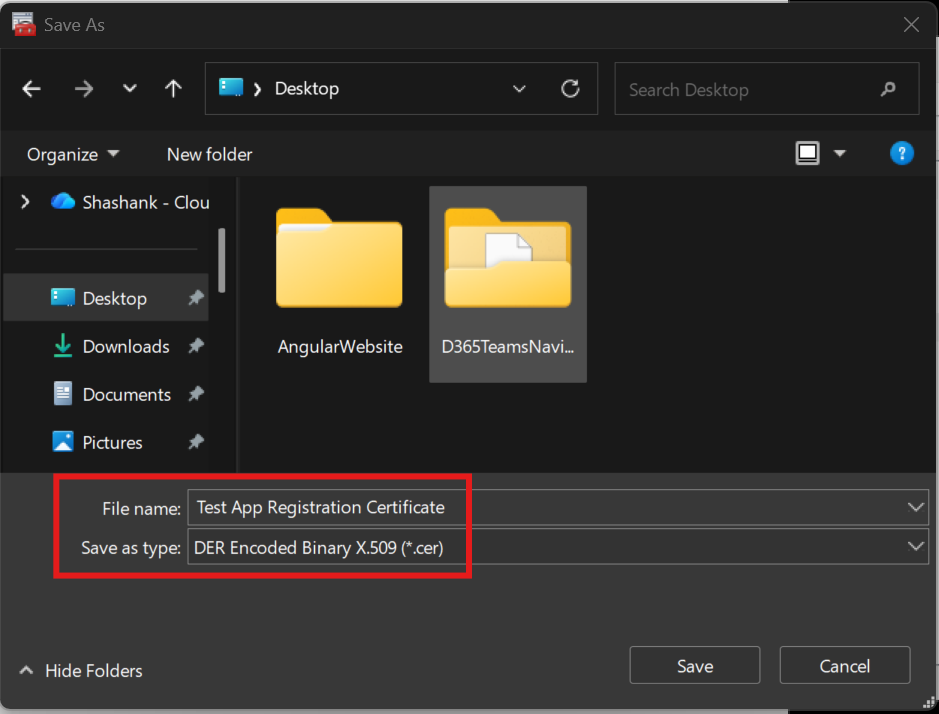Refresh the Desktop folder view
939x714 pixels.
[570, 89]
